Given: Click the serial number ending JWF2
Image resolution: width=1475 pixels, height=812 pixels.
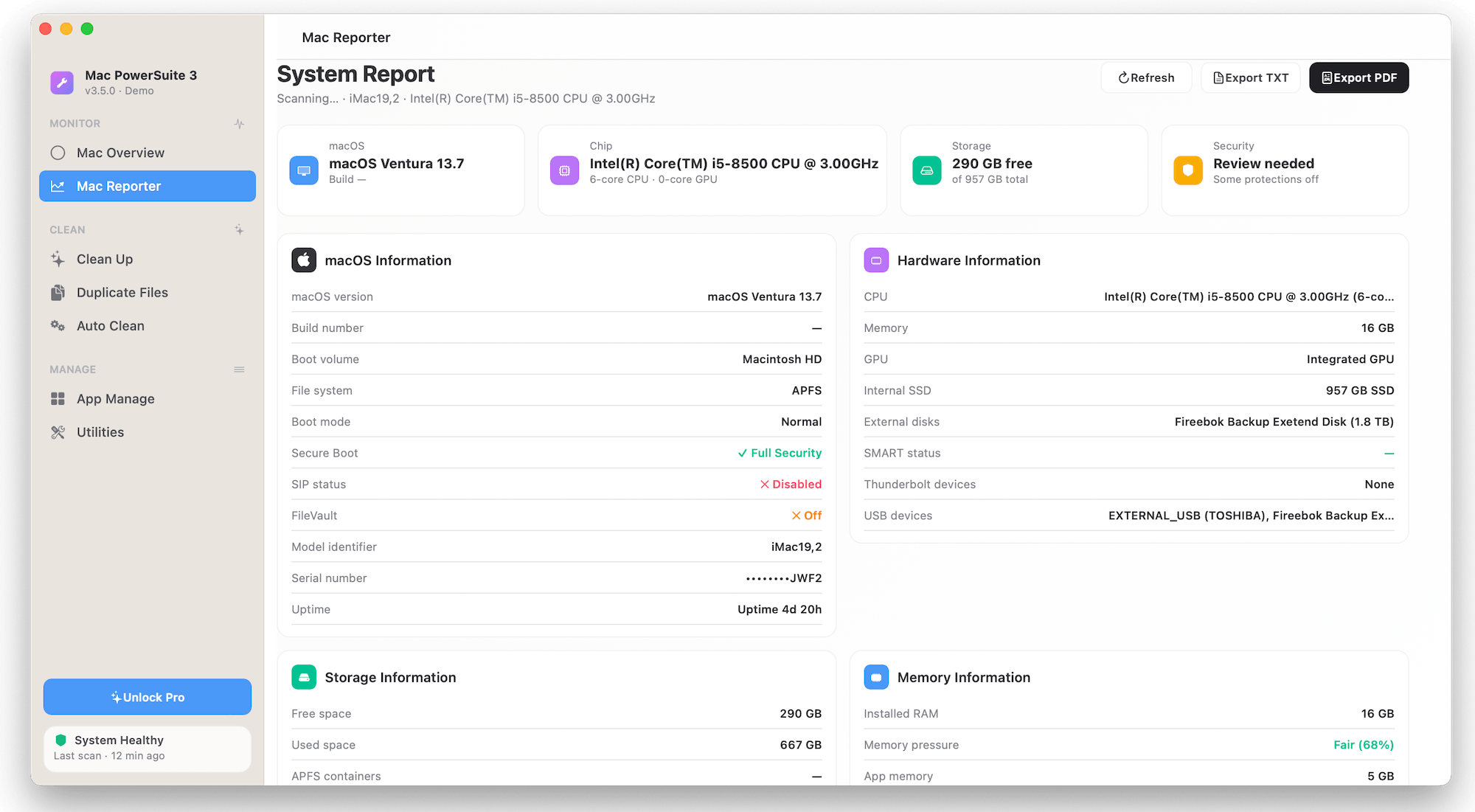Looking at the screenshot, I should tap(783, 578).
